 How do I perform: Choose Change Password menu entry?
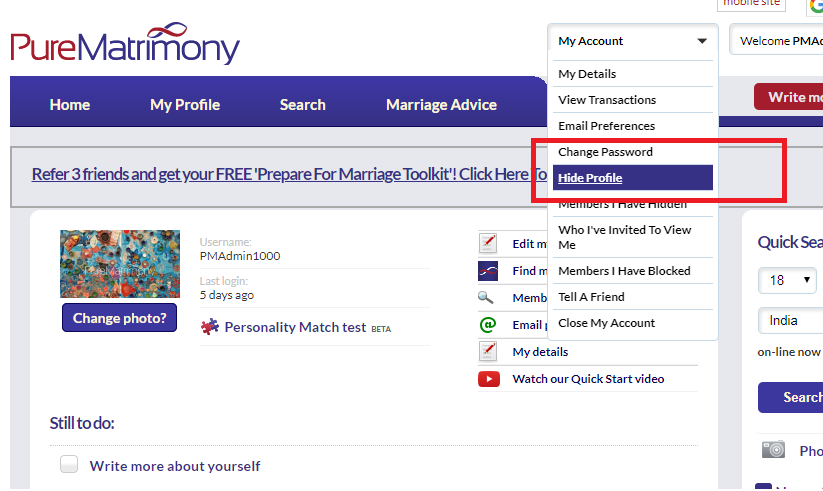click(x=632, y=152)
